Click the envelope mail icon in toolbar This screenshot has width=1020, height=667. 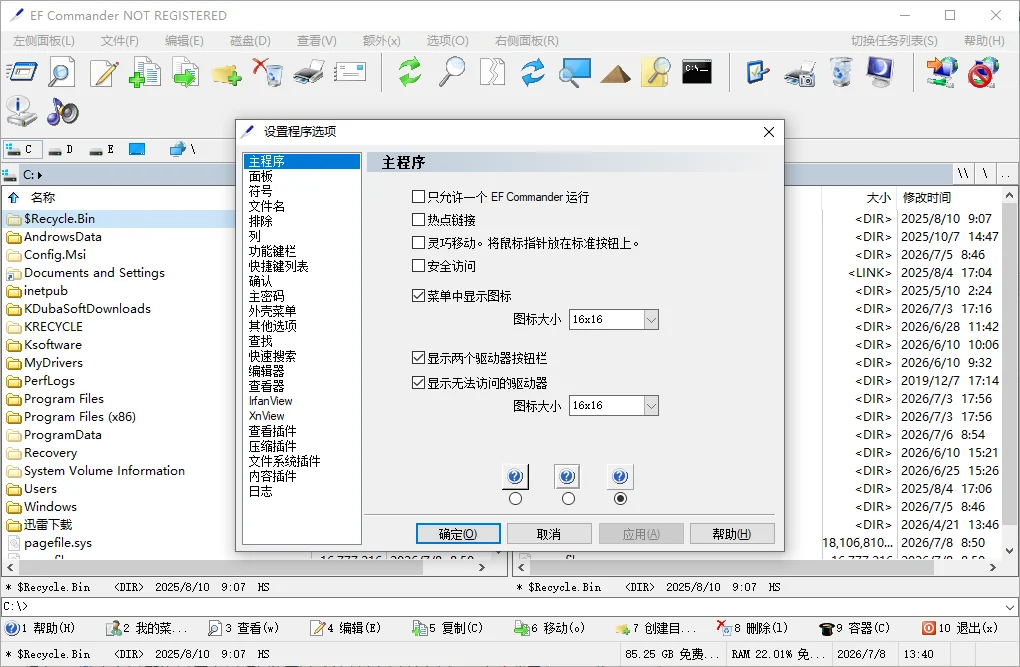[x=351, y=72]
